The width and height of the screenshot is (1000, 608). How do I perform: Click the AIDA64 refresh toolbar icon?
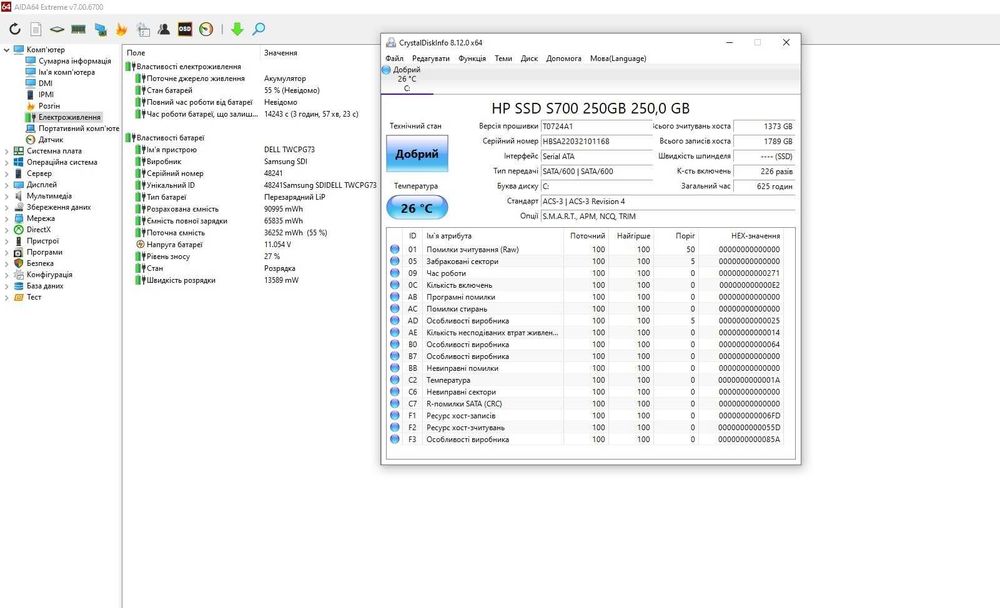pyautogui.click(x=15, y=29)
